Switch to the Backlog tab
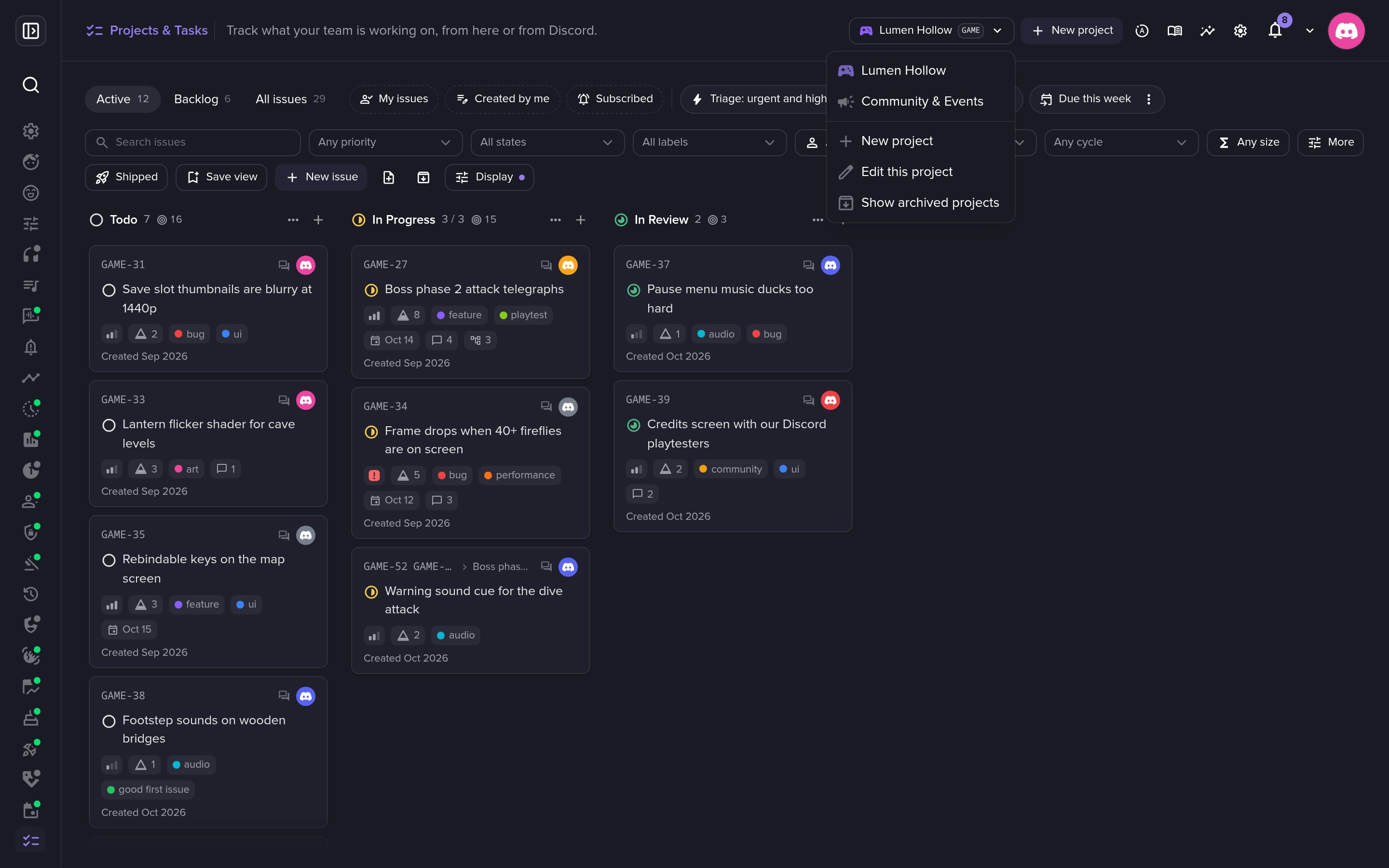 click(x=202, y=99)
